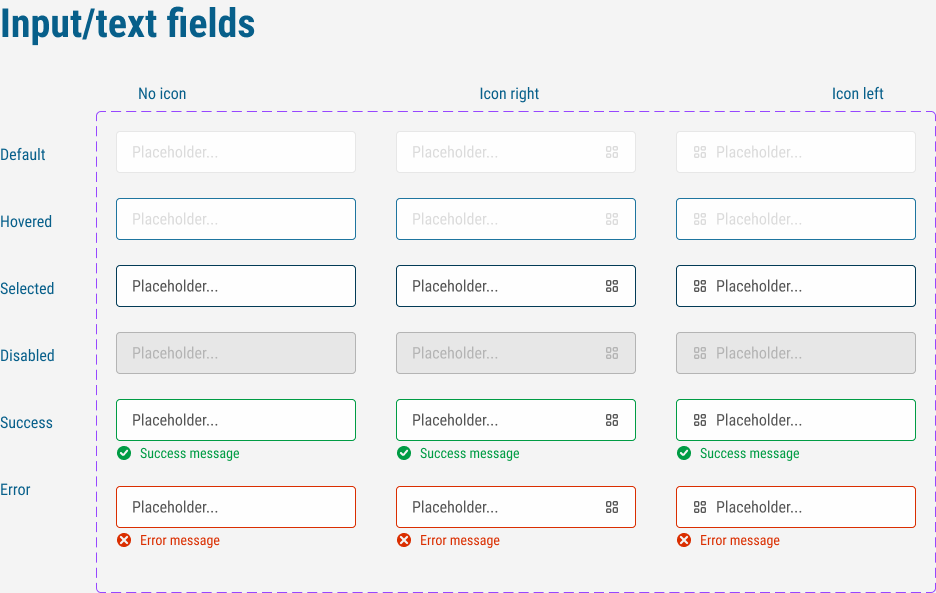This screenshot has height=593, width=936.
Task: Click the Error Icon left input field
Action: (x=796, y=507)
